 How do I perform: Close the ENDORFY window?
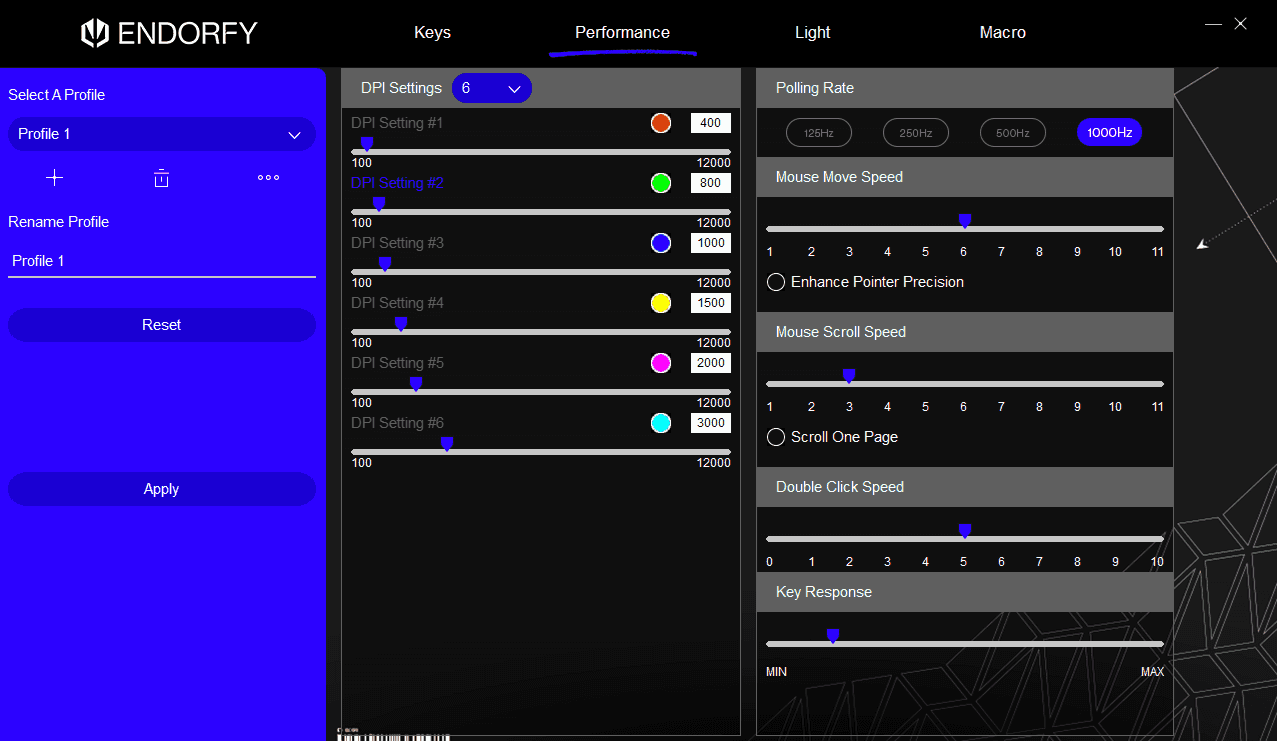point(1240,24)
